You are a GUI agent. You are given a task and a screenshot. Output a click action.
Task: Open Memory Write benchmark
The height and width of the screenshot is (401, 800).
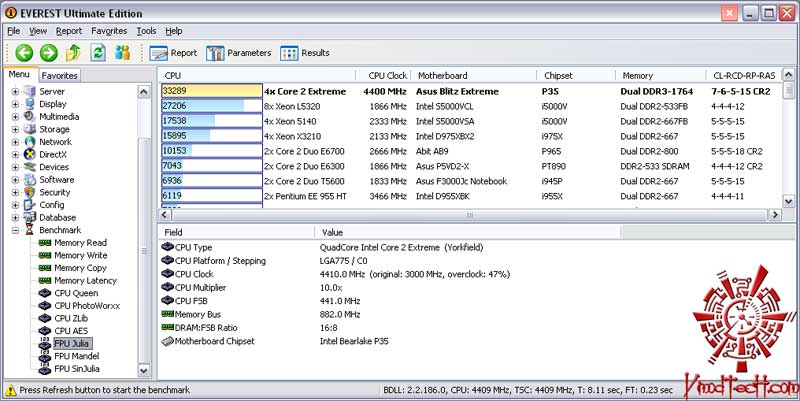81,255
